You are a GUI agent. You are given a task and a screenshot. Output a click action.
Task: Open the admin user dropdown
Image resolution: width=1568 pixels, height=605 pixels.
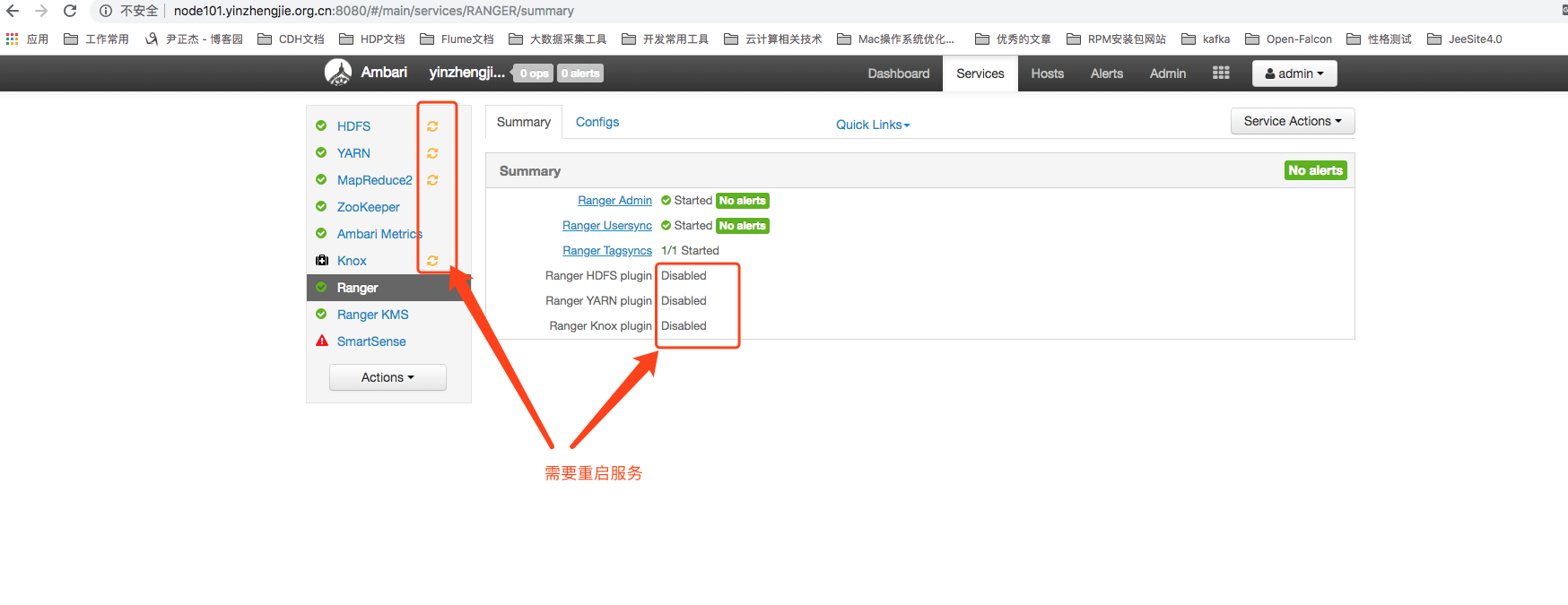1294,73
